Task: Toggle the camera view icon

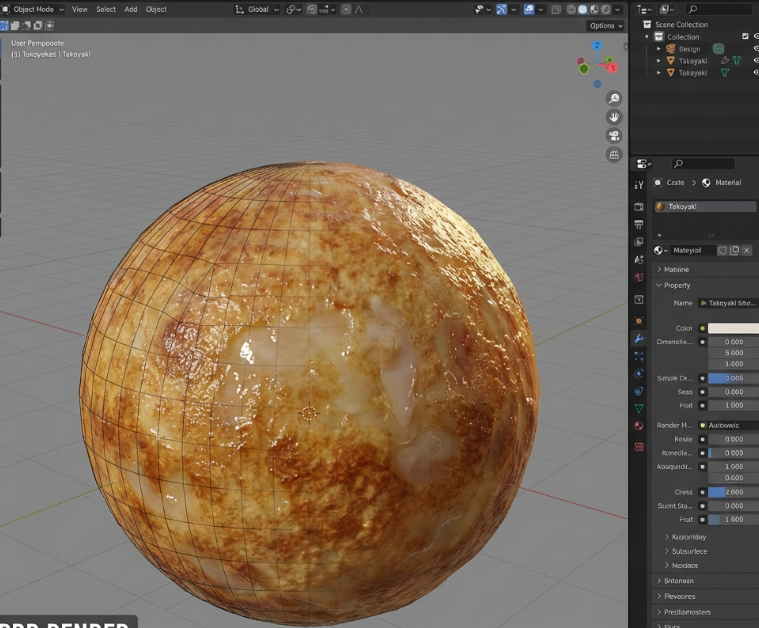Action: [x=614, y=136]
